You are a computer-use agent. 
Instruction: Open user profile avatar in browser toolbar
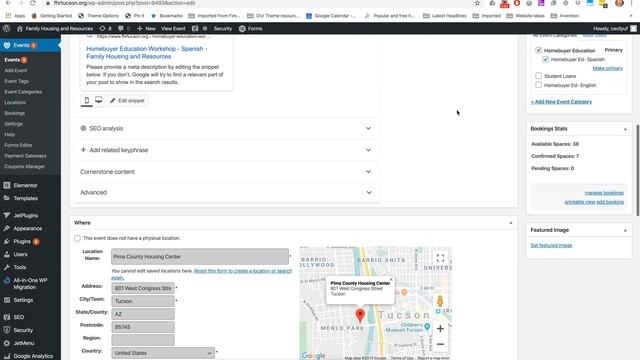[x=619, y=3]
